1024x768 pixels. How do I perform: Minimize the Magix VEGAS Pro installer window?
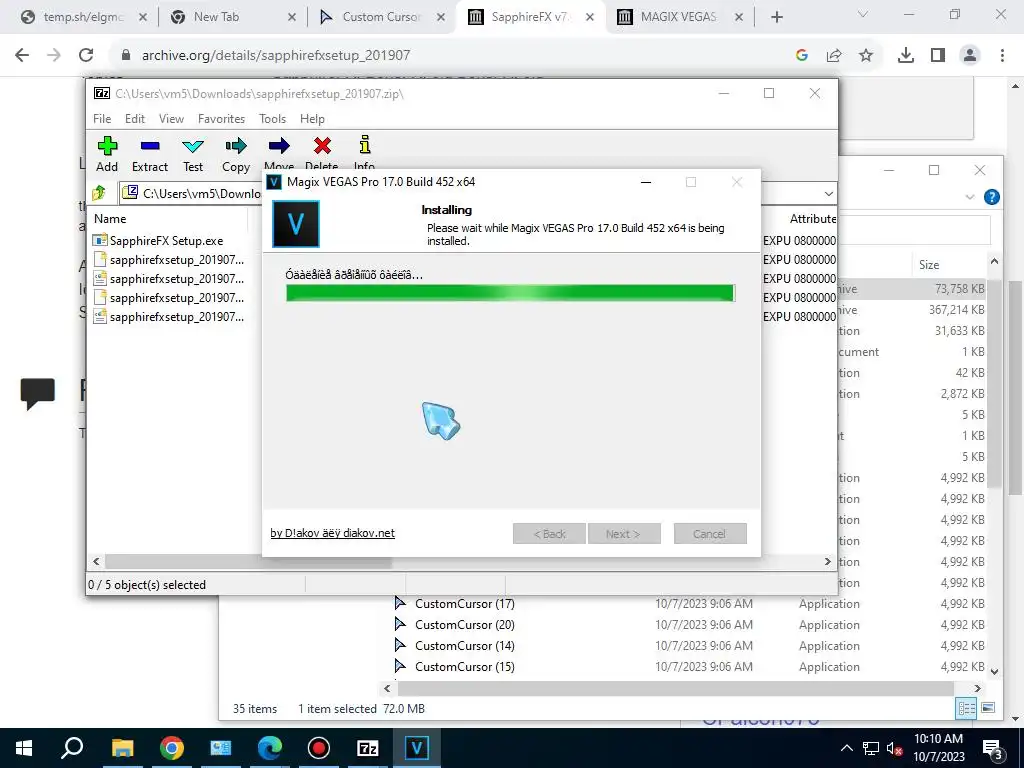(646, 182)
